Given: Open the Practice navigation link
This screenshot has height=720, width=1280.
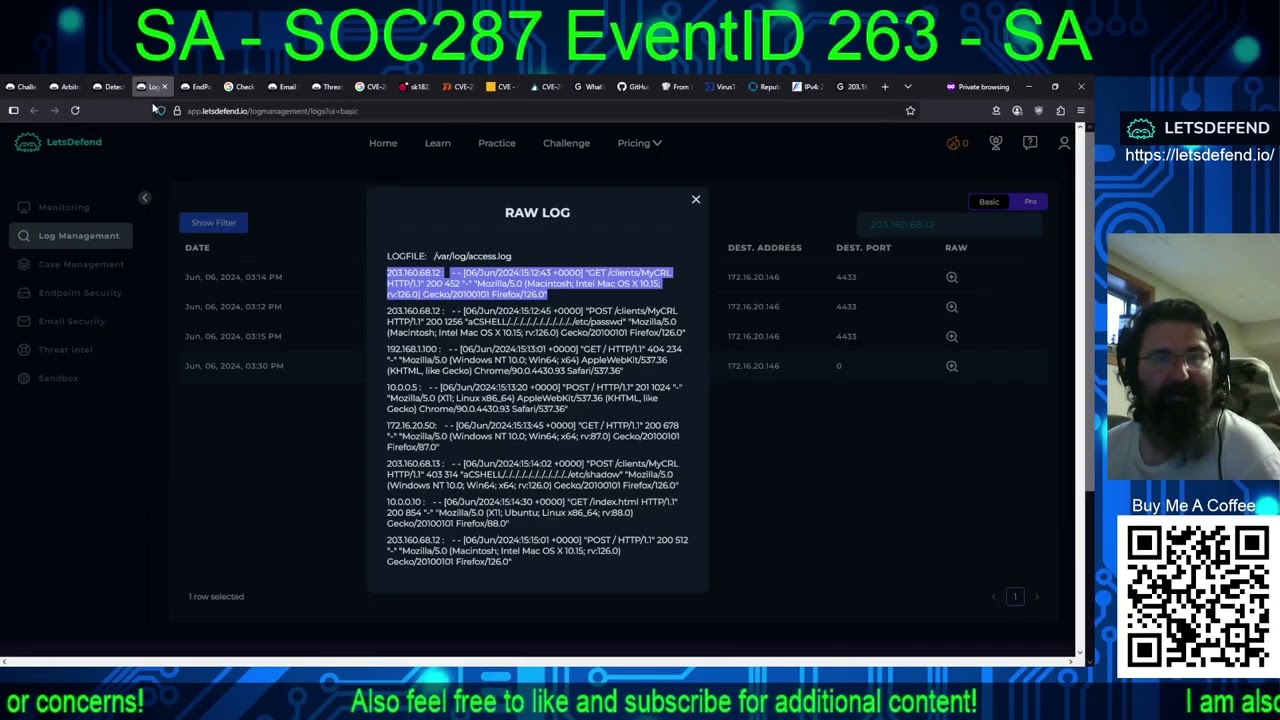Looking at the screenshot, I should [497, 143].
